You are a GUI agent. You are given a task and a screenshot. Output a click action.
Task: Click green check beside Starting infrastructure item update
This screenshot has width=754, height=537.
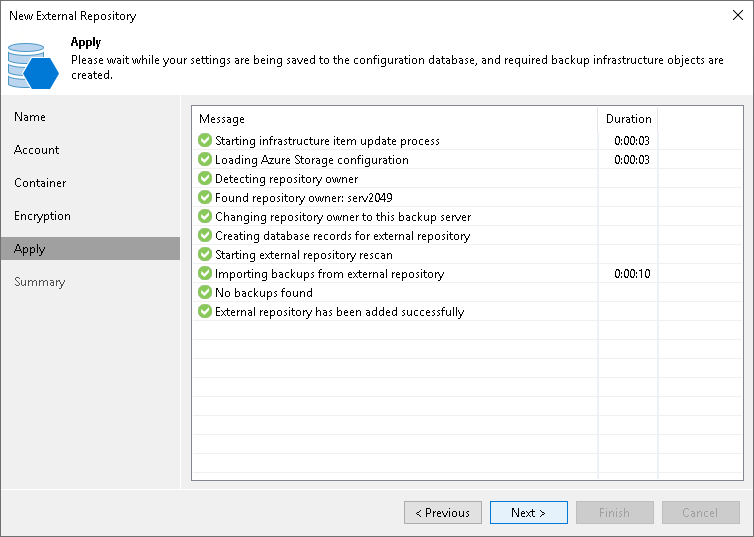(205, 141)
